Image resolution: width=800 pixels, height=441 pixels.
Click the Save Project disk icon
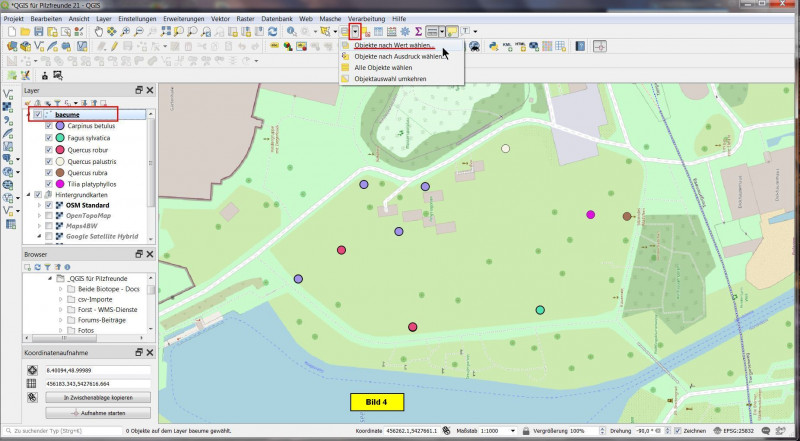tap(39, 32)
